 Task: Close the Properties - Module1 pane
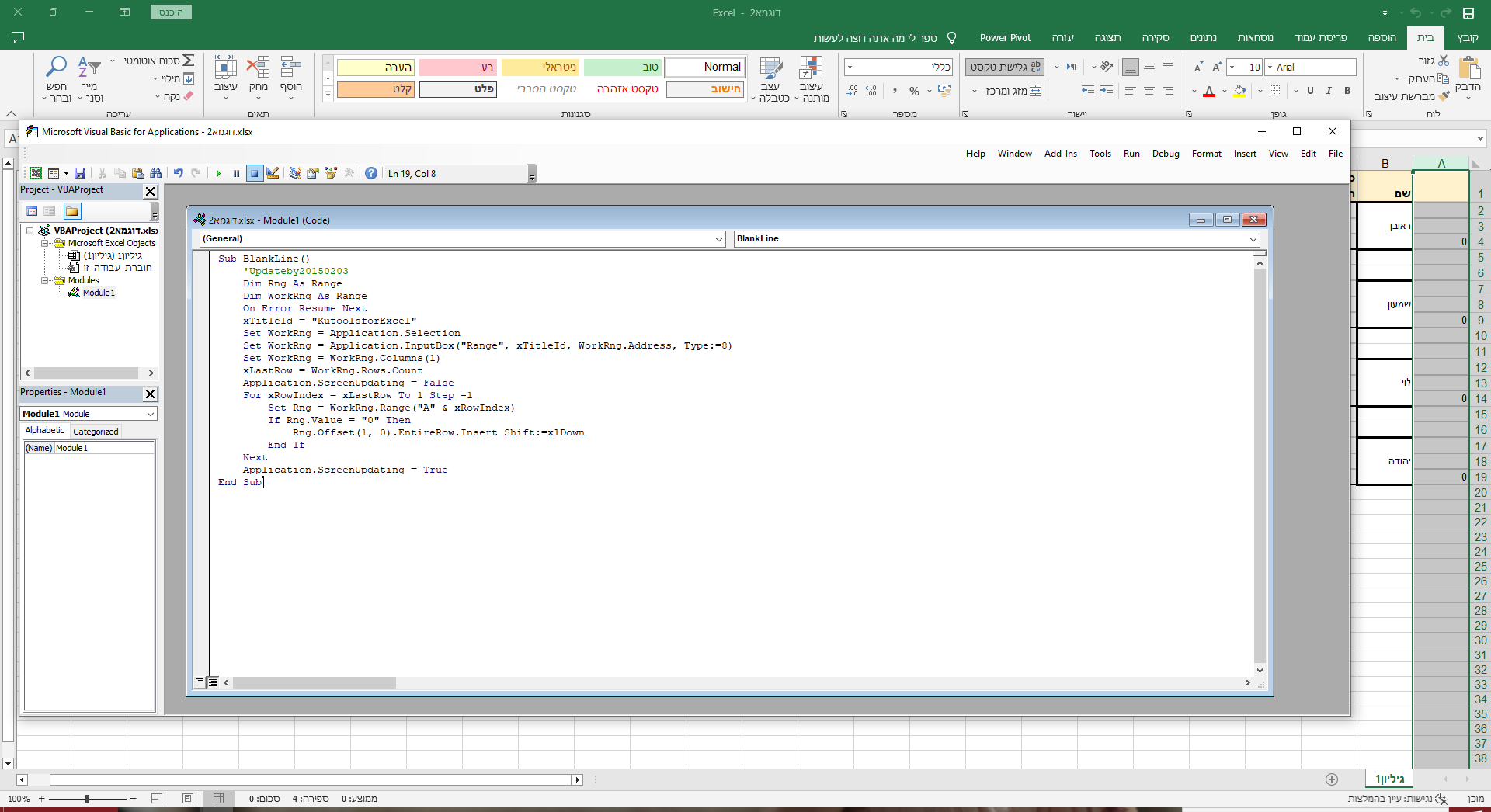[x=151, y=394]
